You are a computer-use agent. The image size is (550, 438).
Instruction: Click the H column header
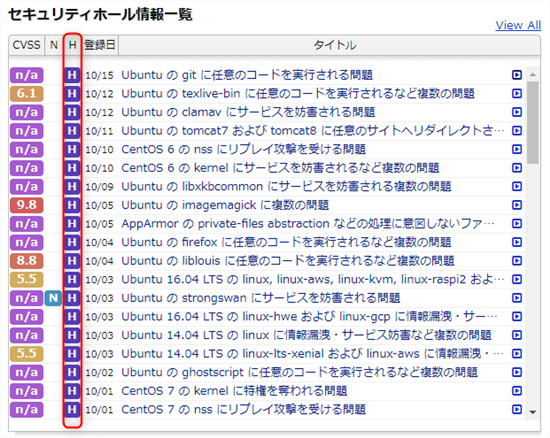tap(72, 45)
